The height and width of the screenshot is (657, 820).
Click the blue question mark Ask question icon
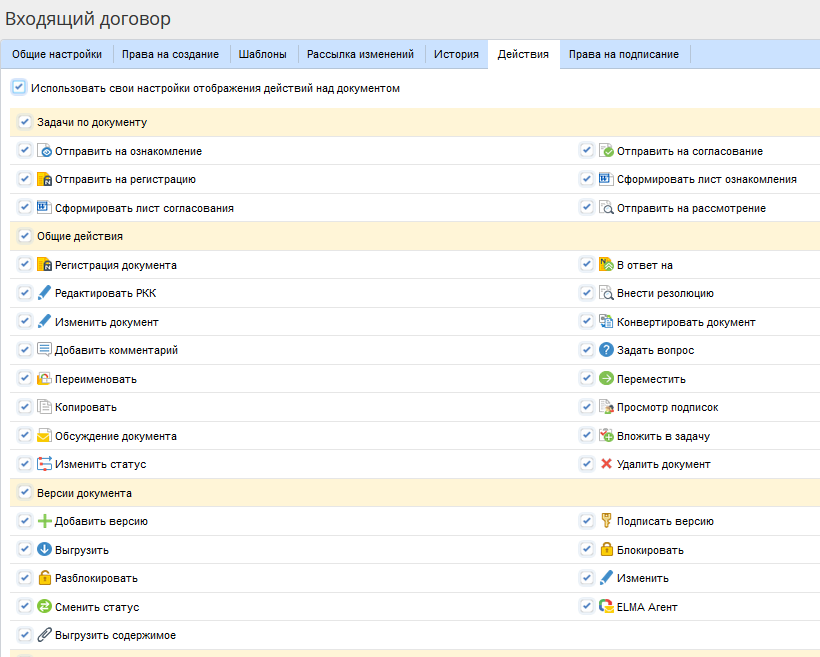pos(606,350)
